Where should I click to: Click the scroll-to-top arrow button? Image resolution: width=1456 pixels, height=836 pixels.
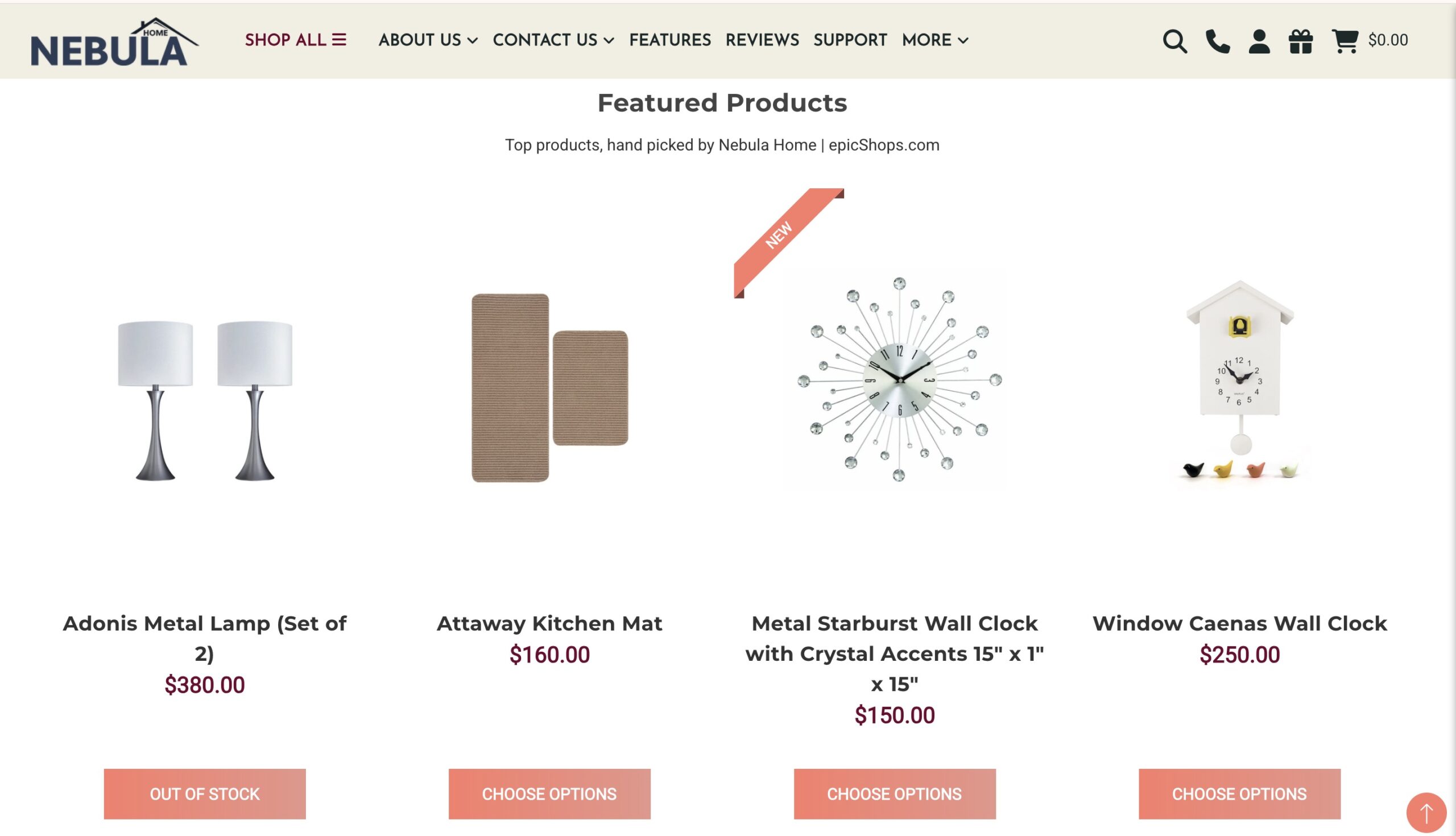[1426, 812]
